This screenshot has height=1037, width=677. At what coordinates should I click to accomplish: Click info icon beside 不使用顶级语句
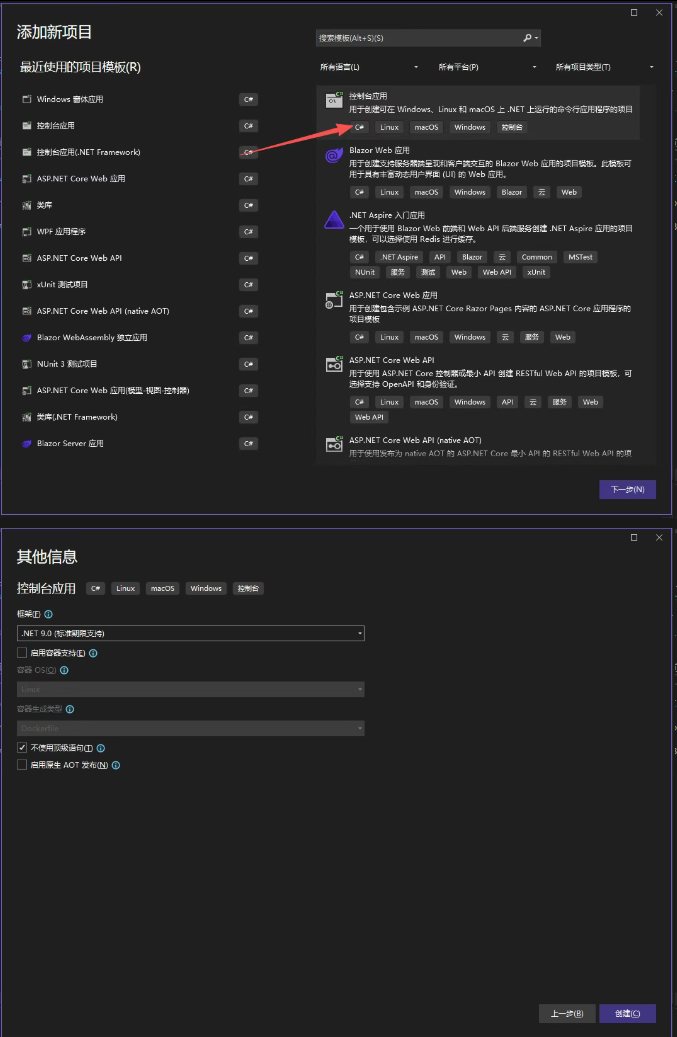(101, 748)
